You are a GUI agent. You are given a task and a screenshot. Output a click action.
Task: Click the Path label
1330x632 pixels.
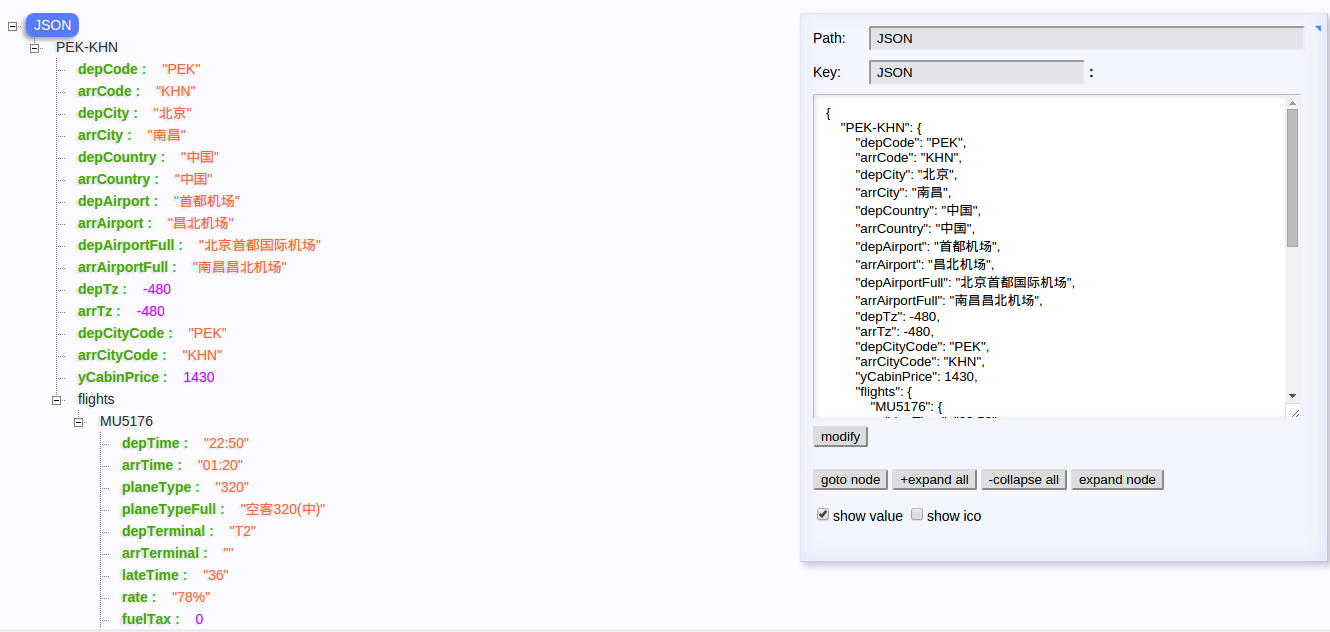829,38
